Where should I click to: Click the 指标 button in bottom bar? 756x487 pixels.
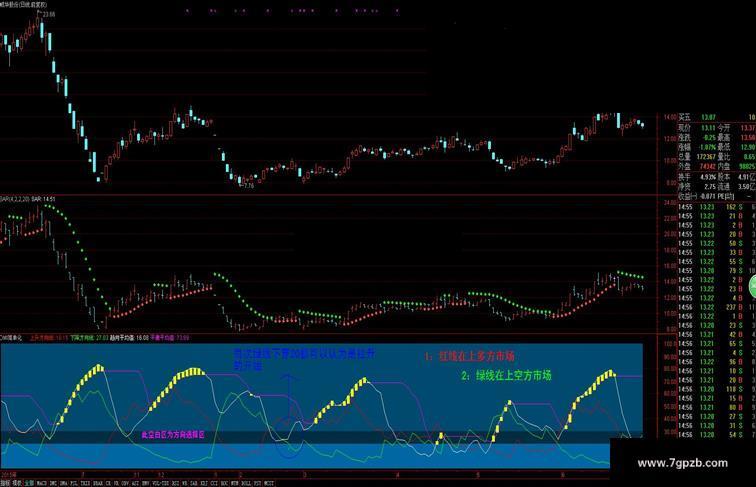pos(5,483)
